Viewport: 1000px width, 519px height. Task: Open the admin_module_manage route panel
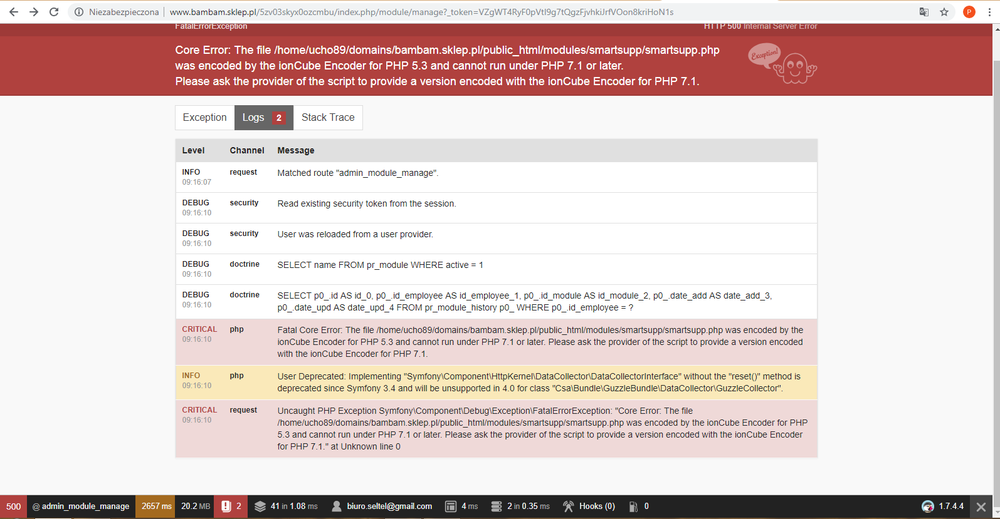pyautogui.click(x=81, y=506)
